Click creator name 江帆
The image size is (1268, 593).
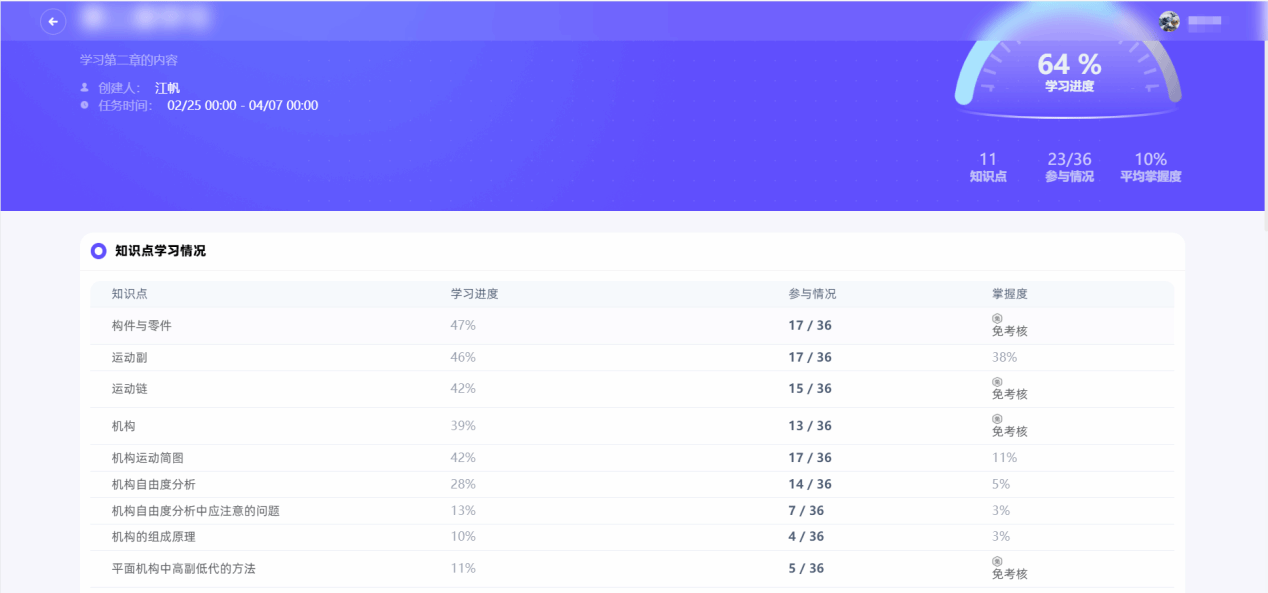coord(167,88)
